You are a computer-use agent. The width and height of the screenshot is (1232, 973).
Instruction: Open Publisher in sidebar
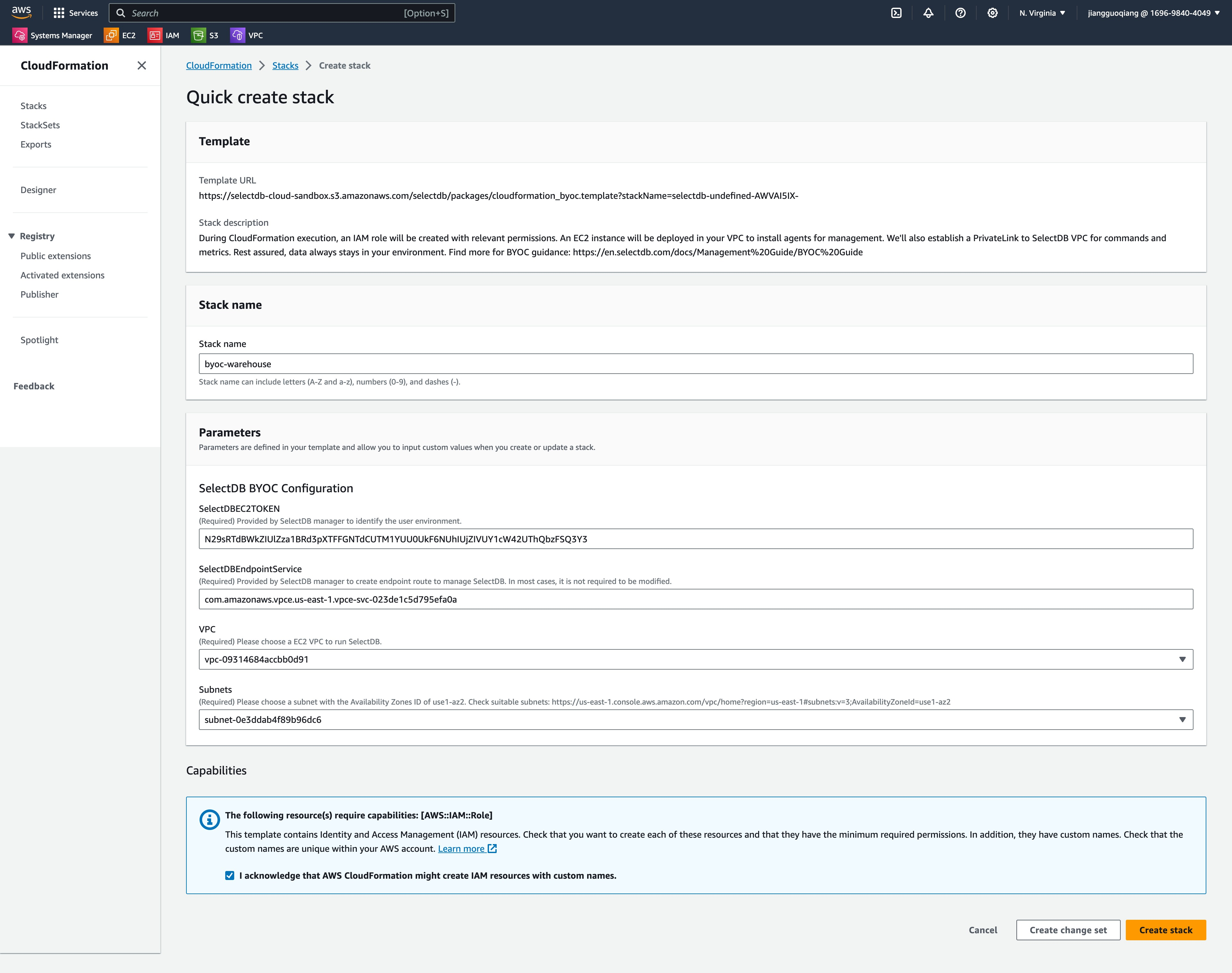click(x=39, y=295)
